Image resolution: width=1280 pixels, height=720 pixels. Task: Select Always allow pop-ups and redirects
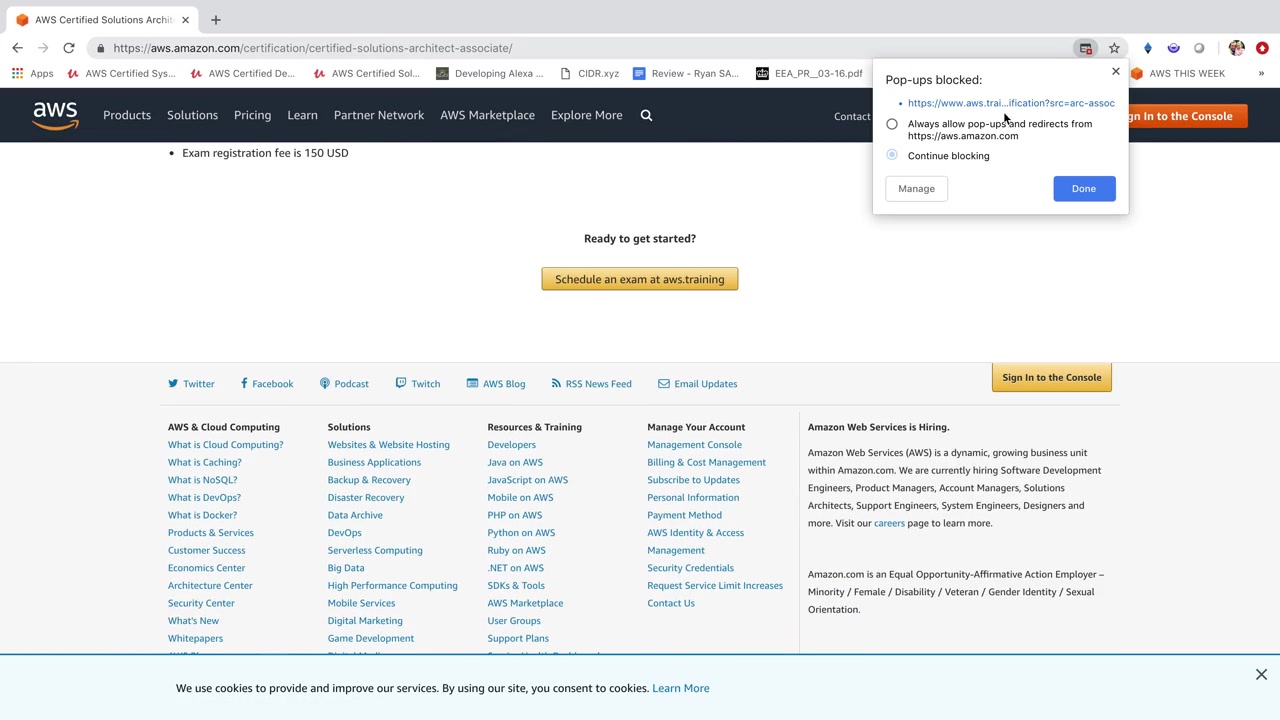point(892,124)
